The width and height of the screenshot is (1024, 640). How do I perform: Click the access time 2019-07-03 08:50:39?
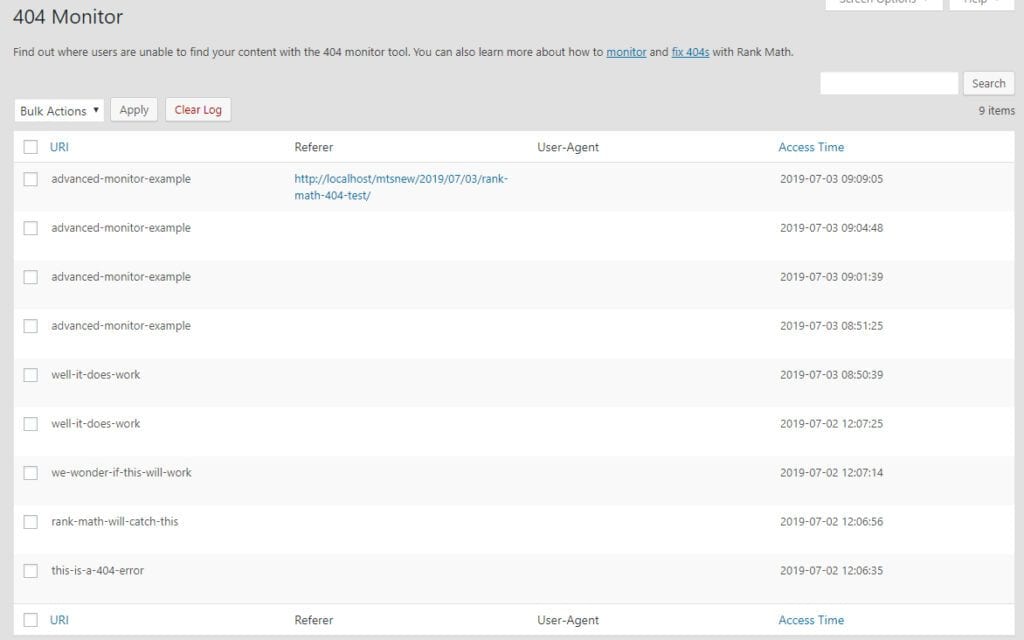831,375
